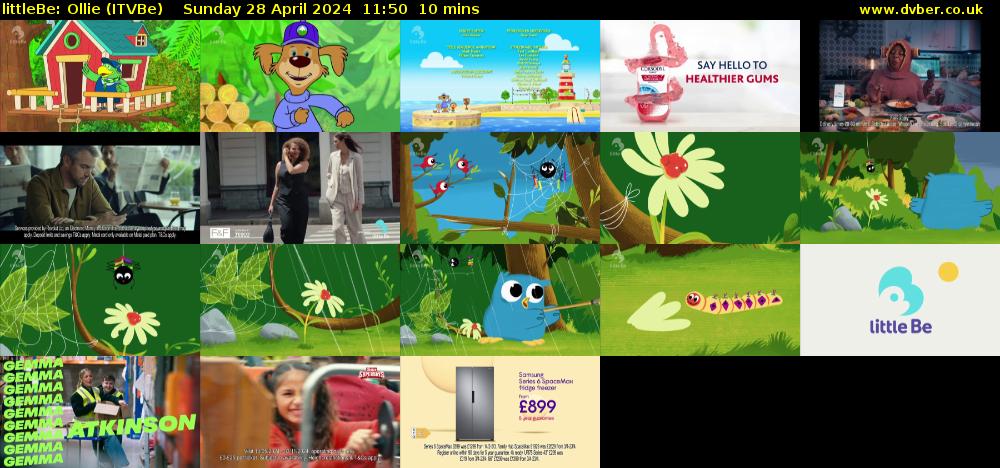Open the kitchen cooking advert thumbnail
Image resolution: width=1000 pixels, height=468 pixels.
pos(900,76)
